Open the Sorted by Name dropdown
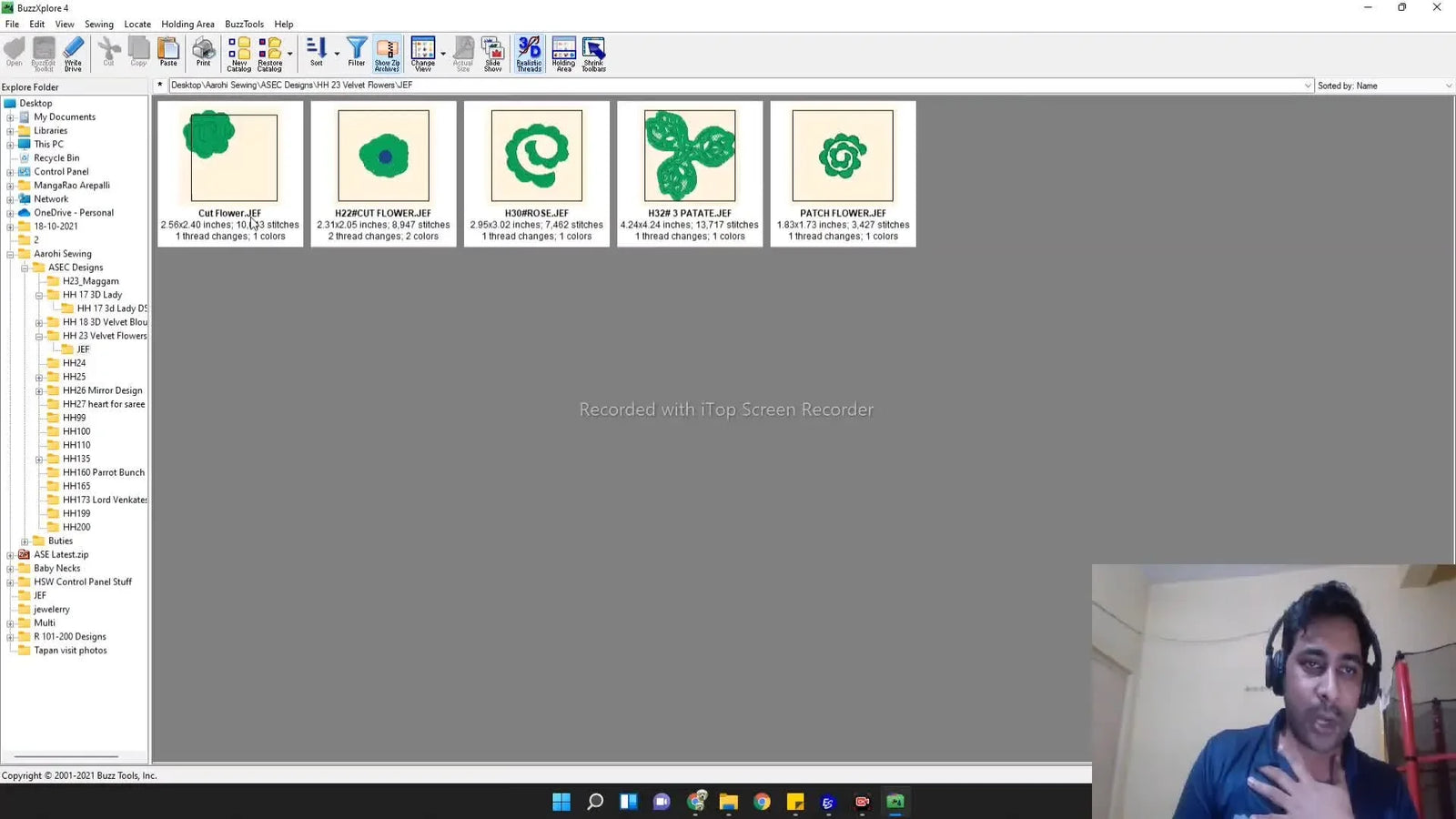The image size is (1456, 819). 1449,85
